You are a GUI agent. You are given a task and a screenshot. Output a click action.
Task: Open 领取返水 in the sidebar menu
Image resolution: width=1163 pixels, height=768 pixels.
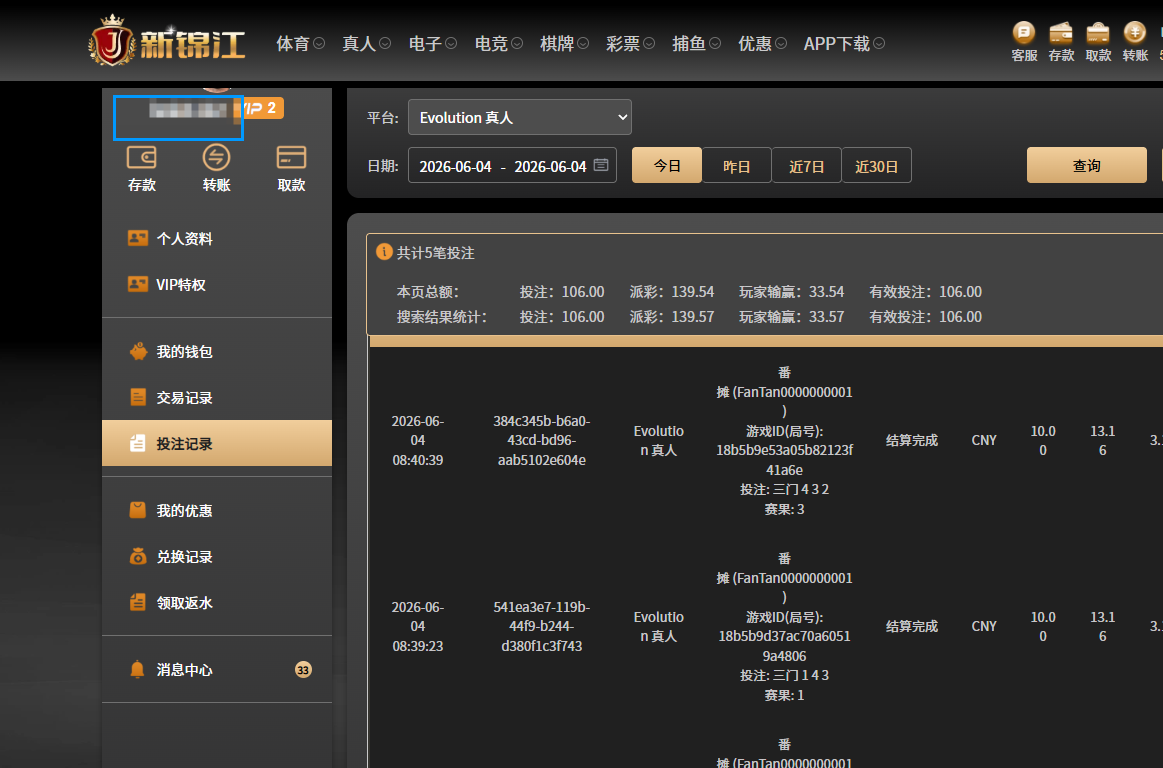pyautogui.click(x=217, y=602)
